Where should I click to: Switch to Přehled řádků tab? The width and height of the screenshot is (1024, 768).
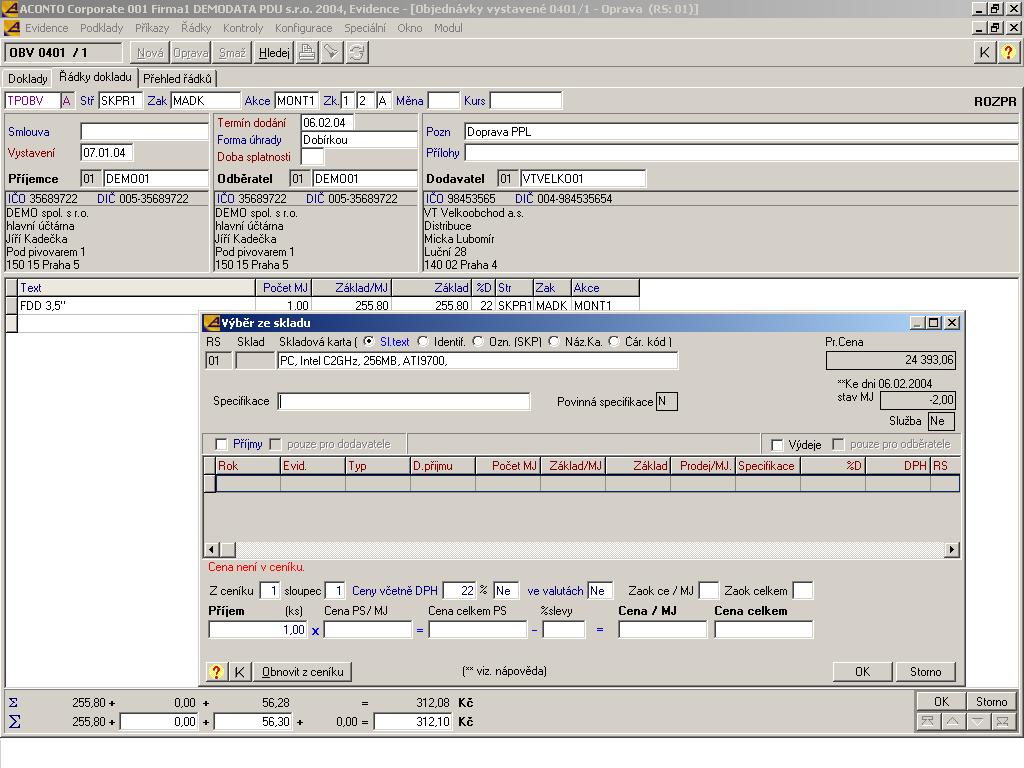point(177,78)
